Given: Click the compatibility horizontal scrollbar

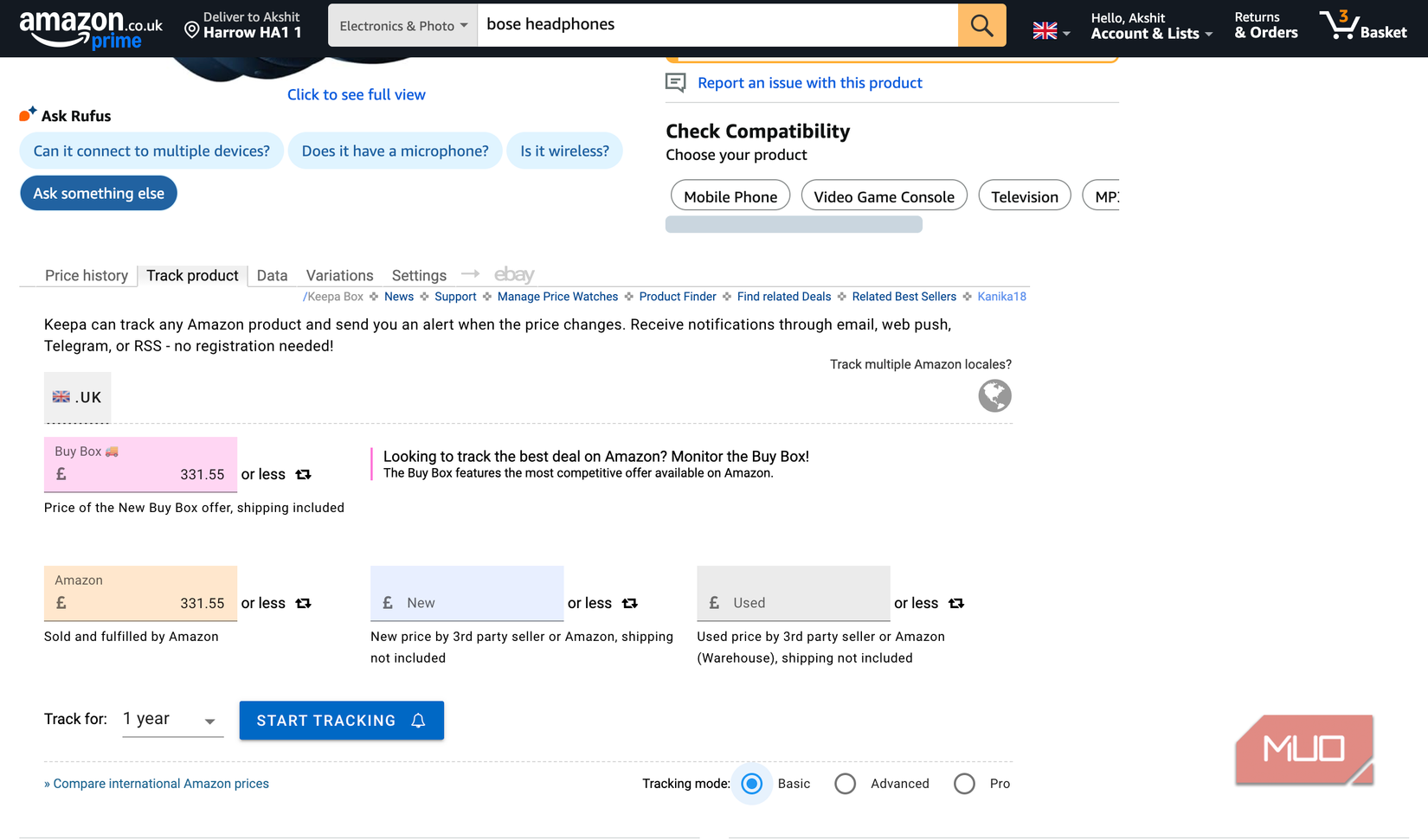Looking at the screenshot, I should click(x=794, y=225).
